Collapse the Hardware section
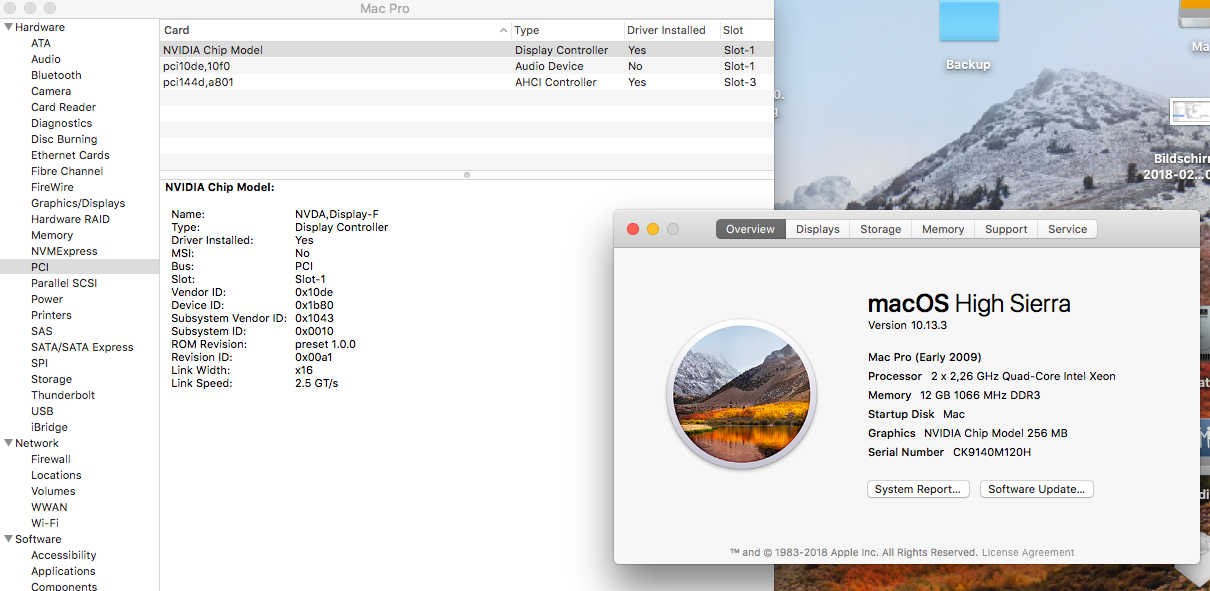The image size is (1210, 591). (8, 27)
